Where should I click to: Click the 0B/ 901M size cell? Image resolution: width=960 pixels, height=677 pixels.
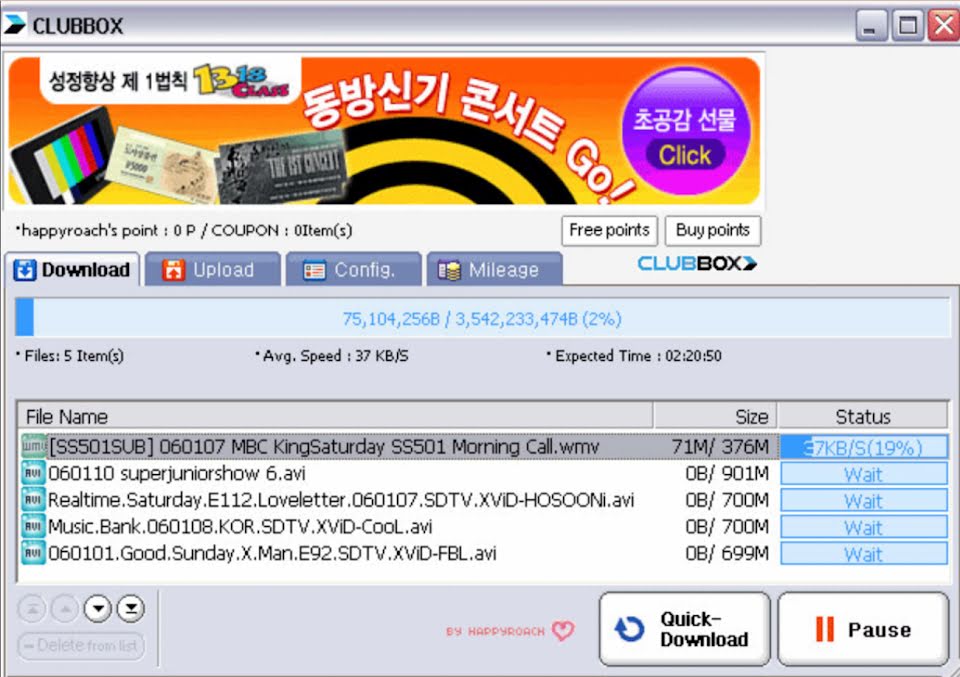pos(727,473)
